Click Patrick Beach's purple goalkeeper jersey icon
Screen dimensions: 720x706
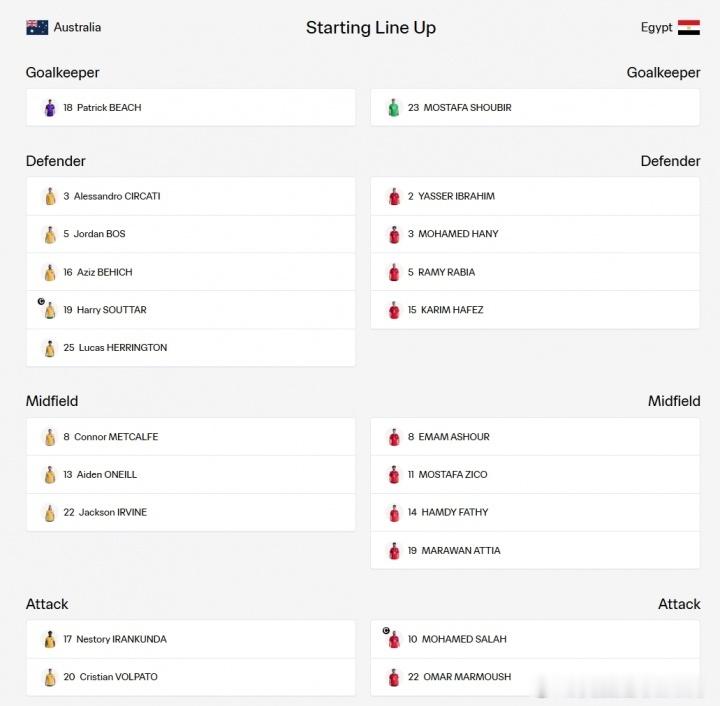(50, 108)
